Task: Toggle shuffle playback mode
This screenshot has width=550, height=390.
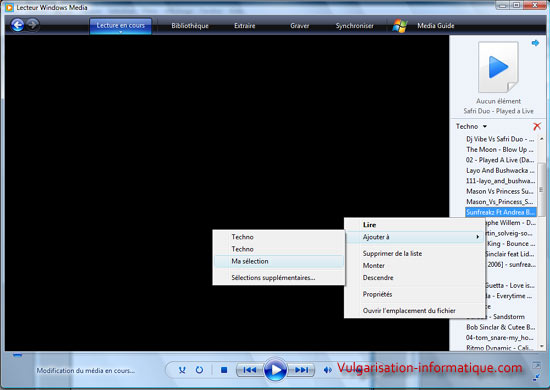Action: [x=182, y=370]
